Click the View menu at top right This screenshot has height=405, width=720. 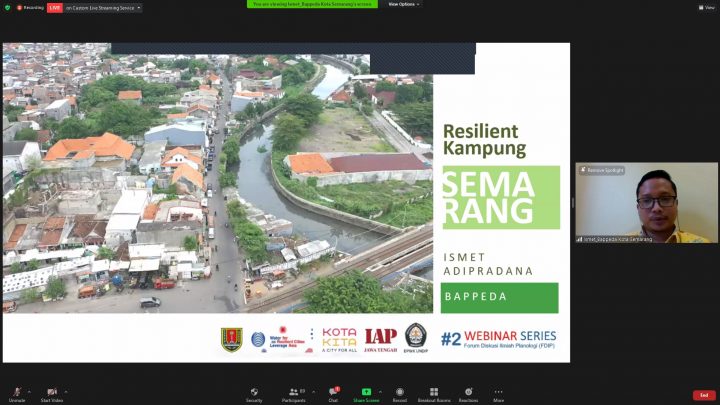(x=706, y=7)
